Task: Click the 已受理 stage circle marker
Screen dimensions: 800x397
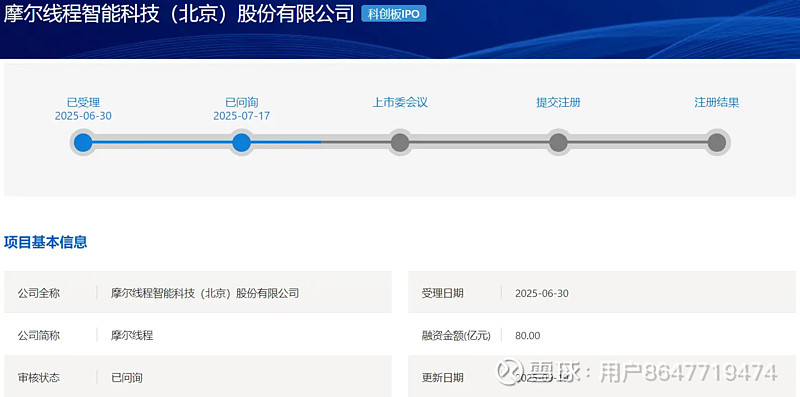Action: pyautogui.click(x=83, y=142)
